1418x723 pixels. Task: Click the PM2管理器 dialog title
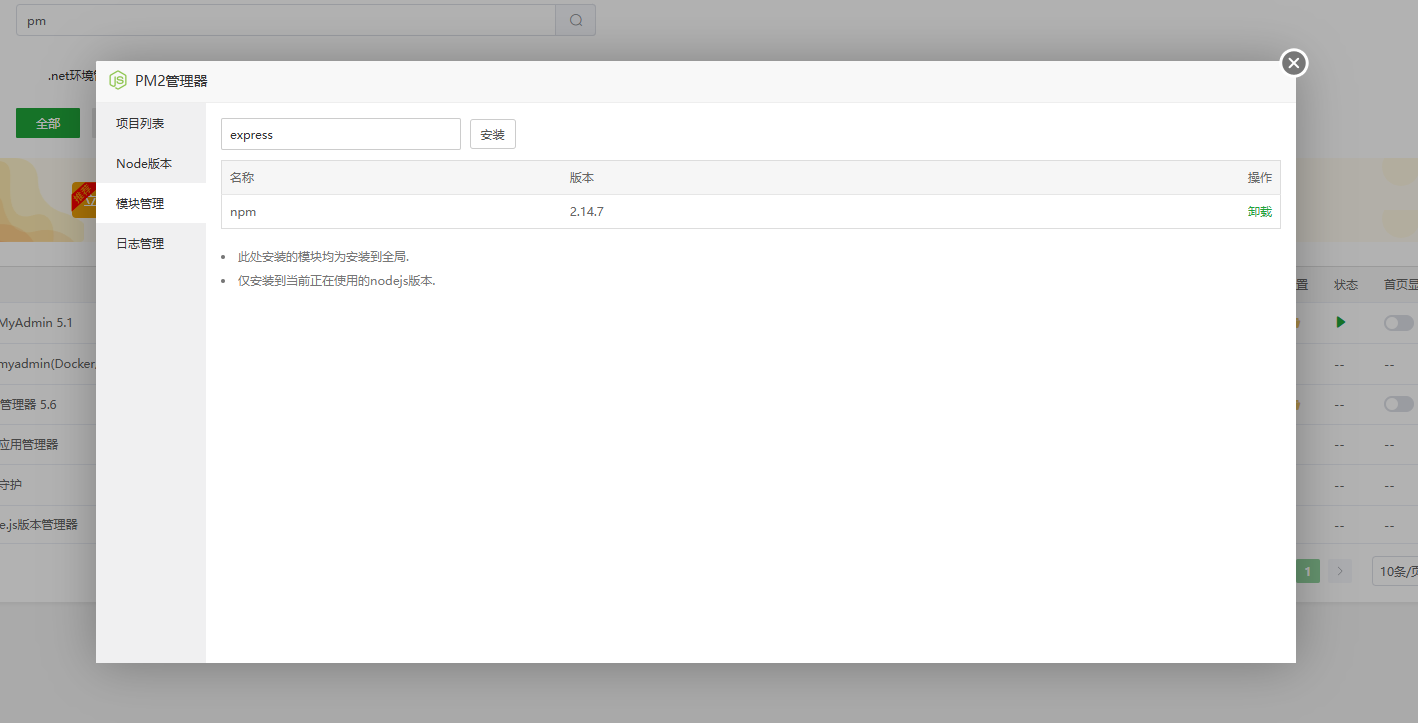tap(171, 81)
